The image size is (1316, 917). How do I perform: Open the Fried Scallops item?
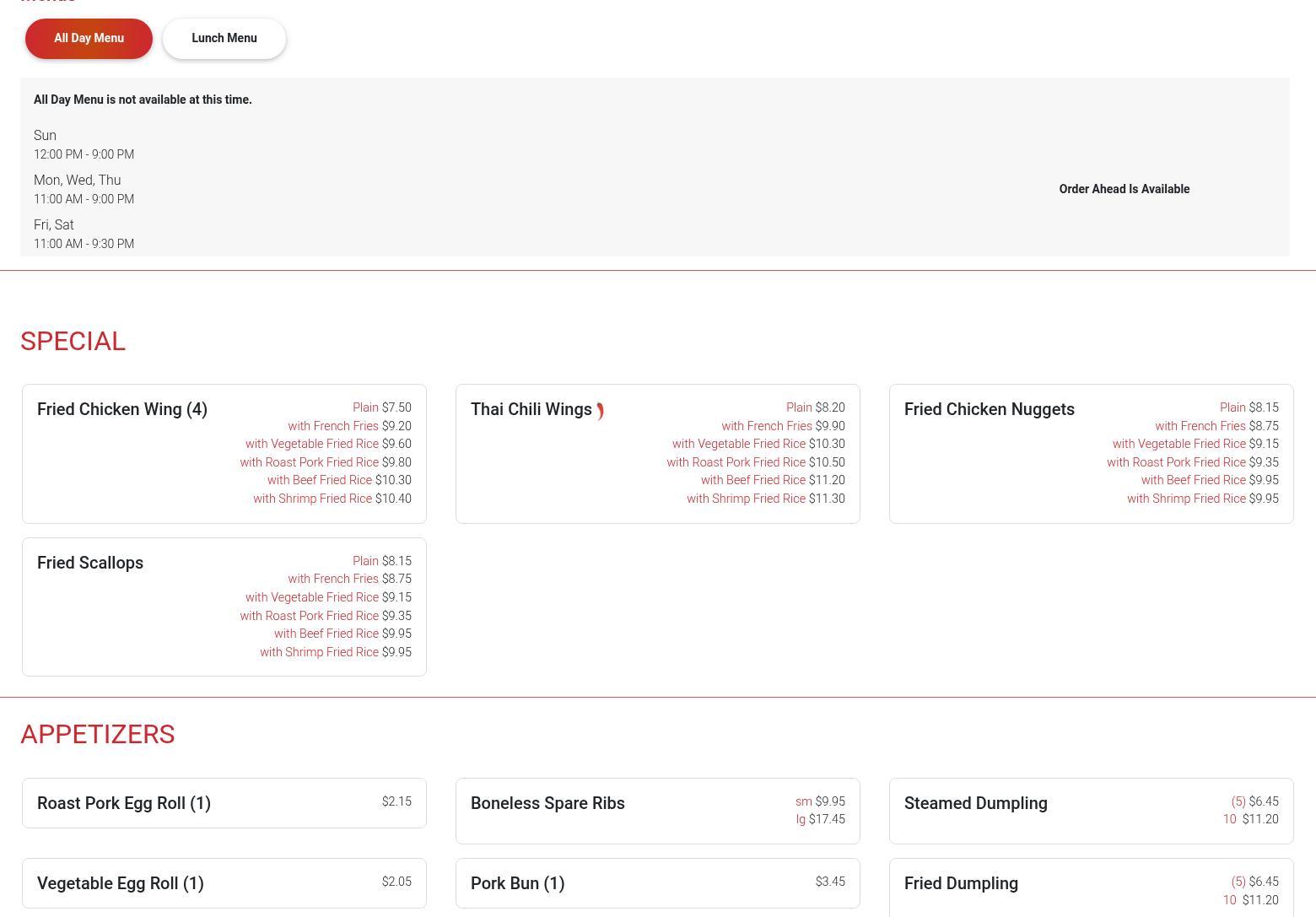(x=90, y=563)
